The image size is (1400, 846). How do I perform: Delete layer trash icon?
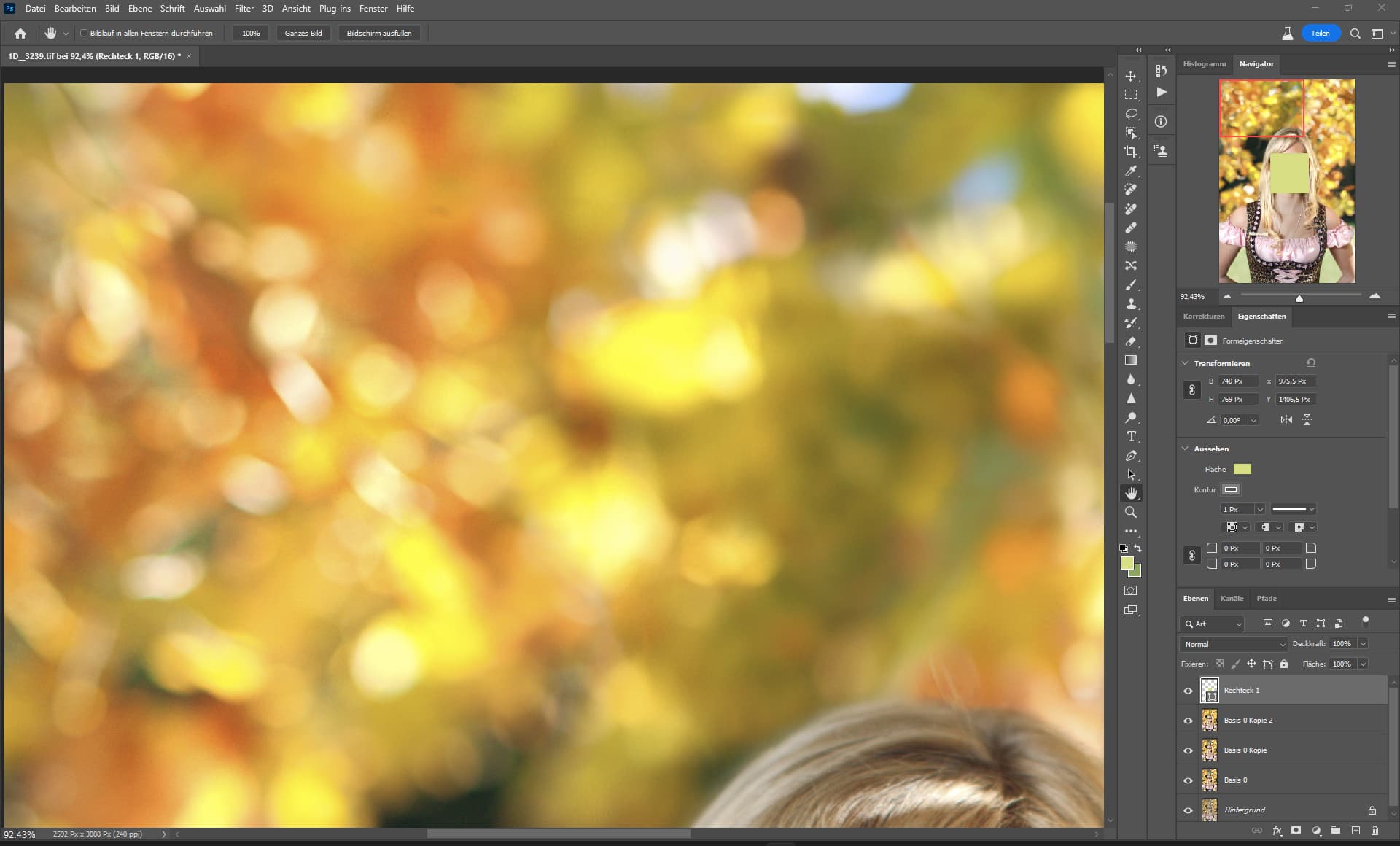[1375, 831]
